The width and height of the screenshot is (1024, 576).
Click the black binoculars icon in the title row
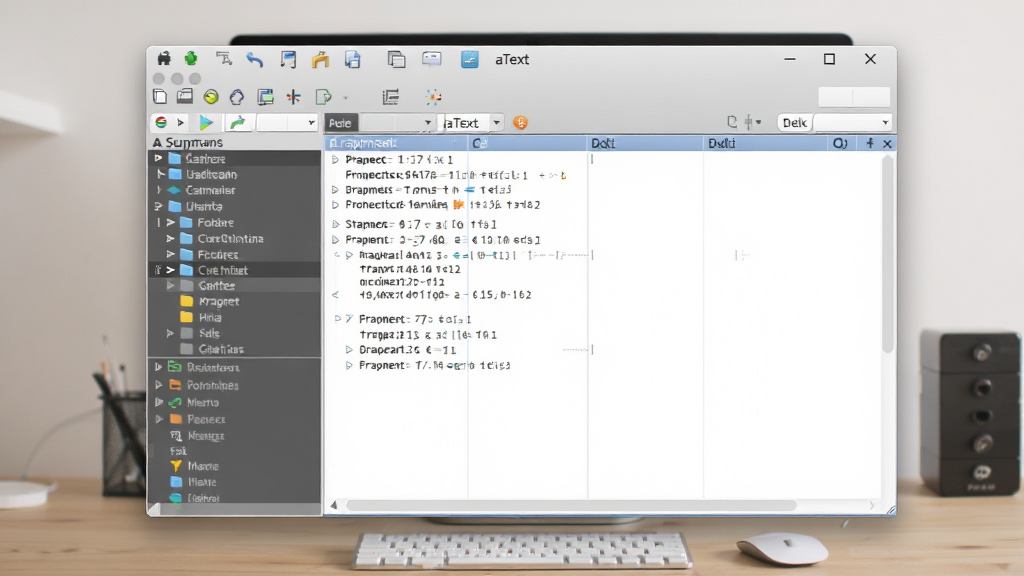point(164,59)
